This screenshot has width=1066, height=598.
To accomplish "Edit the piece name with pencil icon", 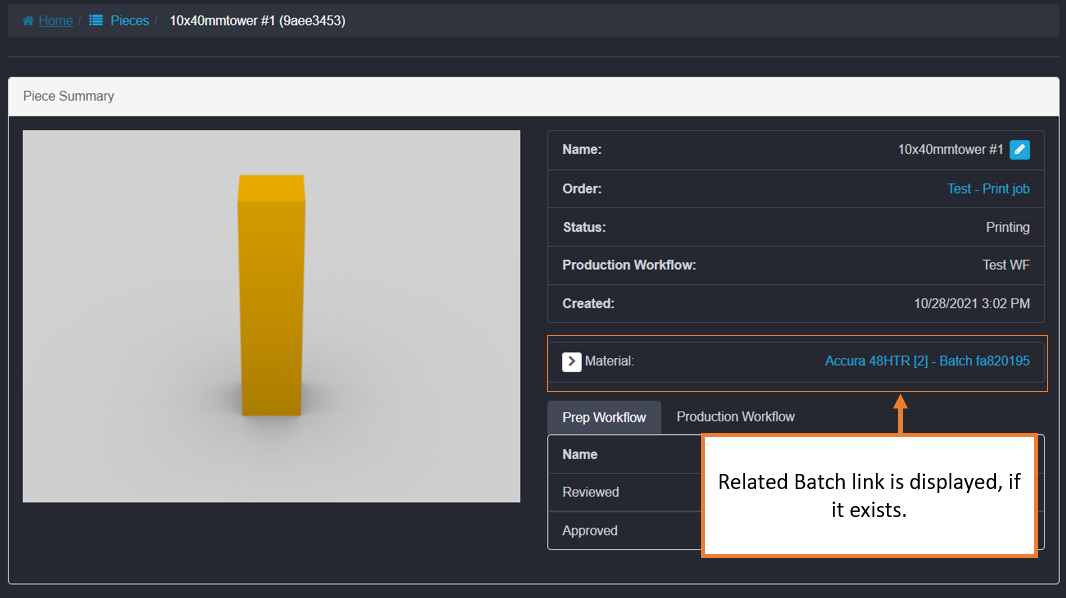I will pos(1019,150).
